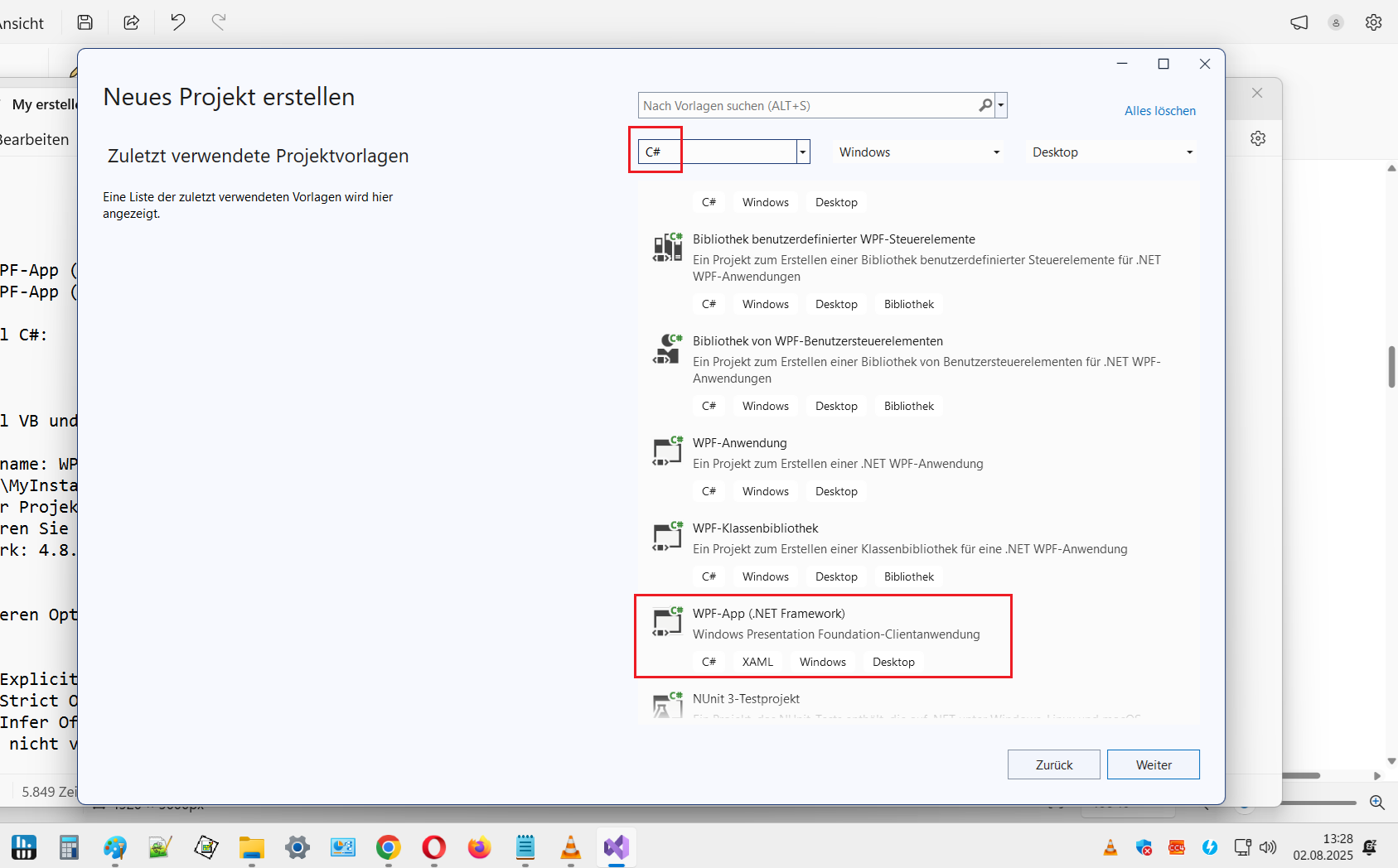The image size is (1398, 868).
Task: Click the scroll-down arrow of the right scrollbar
Action: click(1391, 761)
